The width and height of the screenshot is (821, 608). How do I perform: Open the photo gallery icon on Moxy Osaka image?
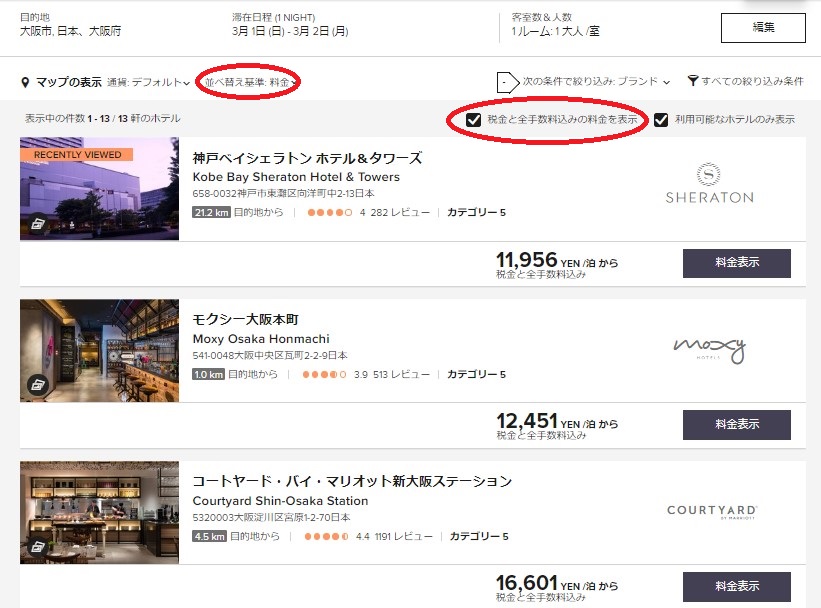pos(38,385)
